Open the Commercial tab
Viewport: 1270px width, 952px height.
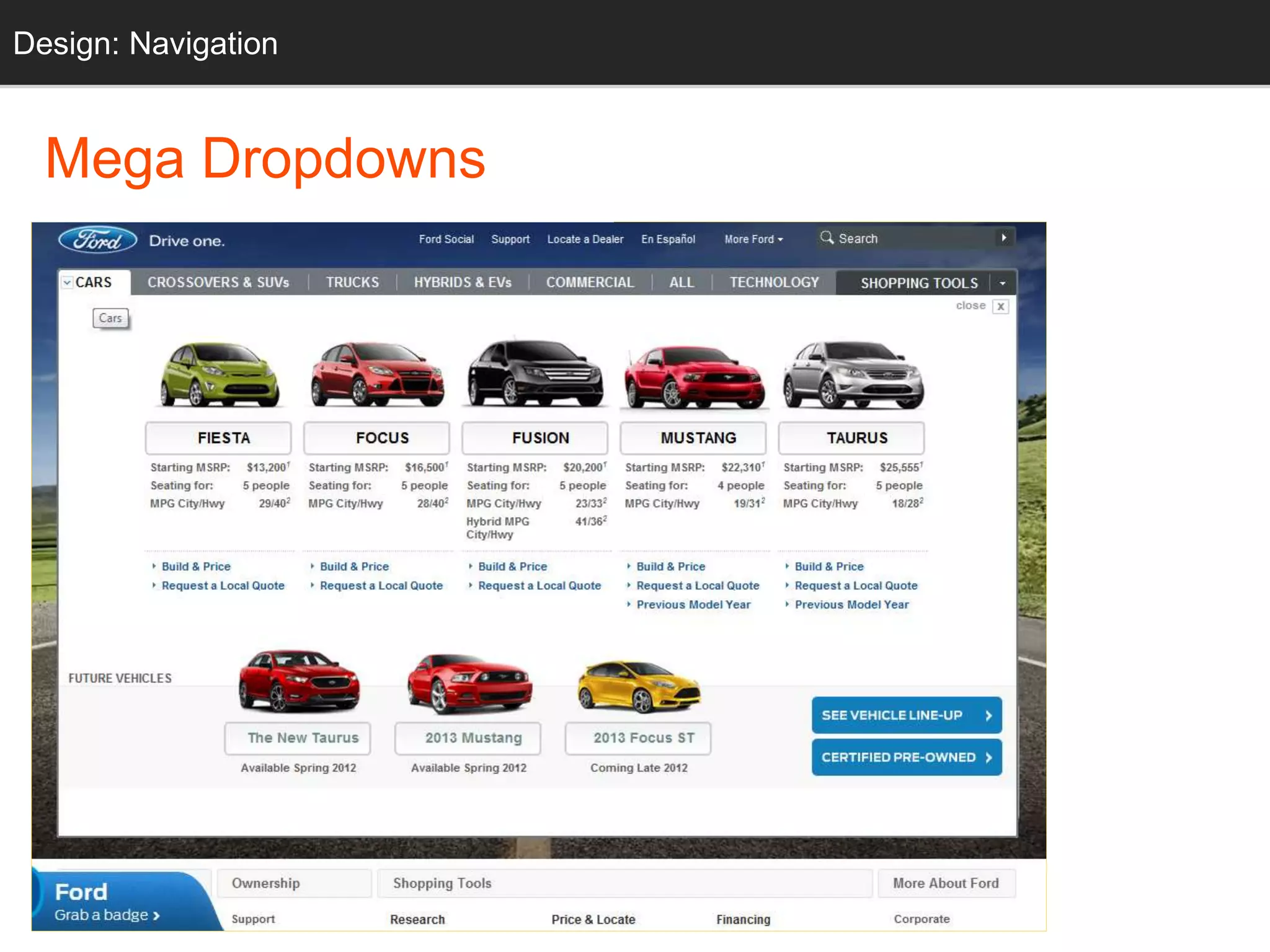click(x=590, y=283)
